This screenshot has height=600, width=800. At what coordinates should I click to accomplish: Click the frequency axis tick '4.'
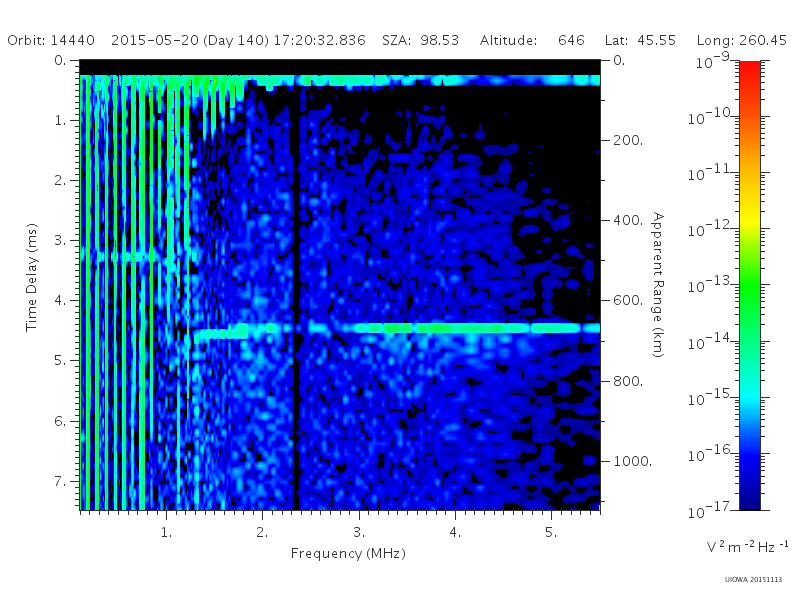455,532
